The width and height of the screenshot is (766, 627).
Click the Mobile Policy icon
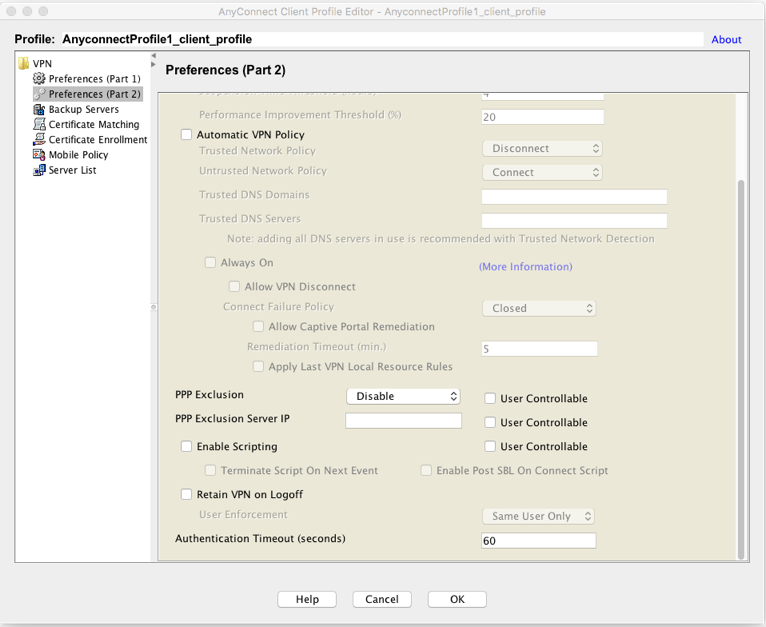[39, 155]
